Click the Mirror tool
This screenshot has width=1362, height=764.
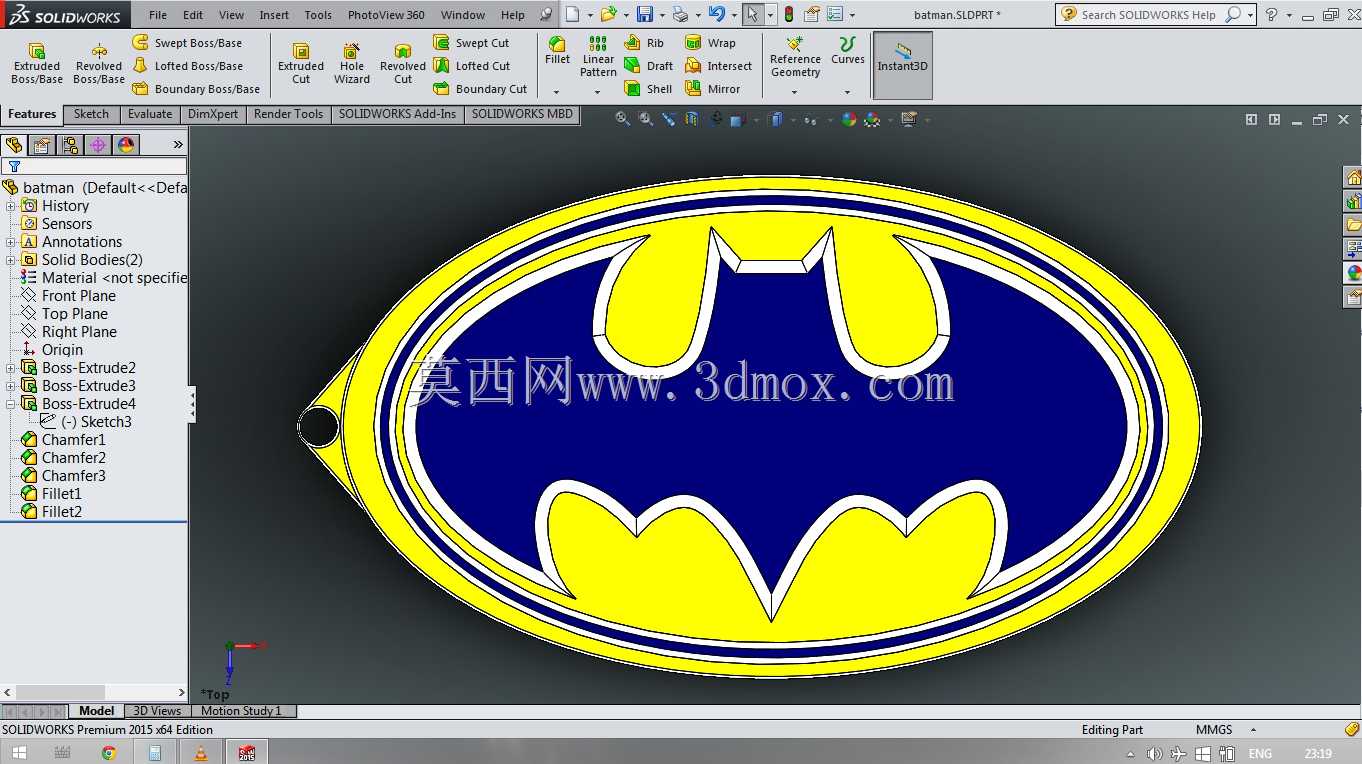click(712, 89)
